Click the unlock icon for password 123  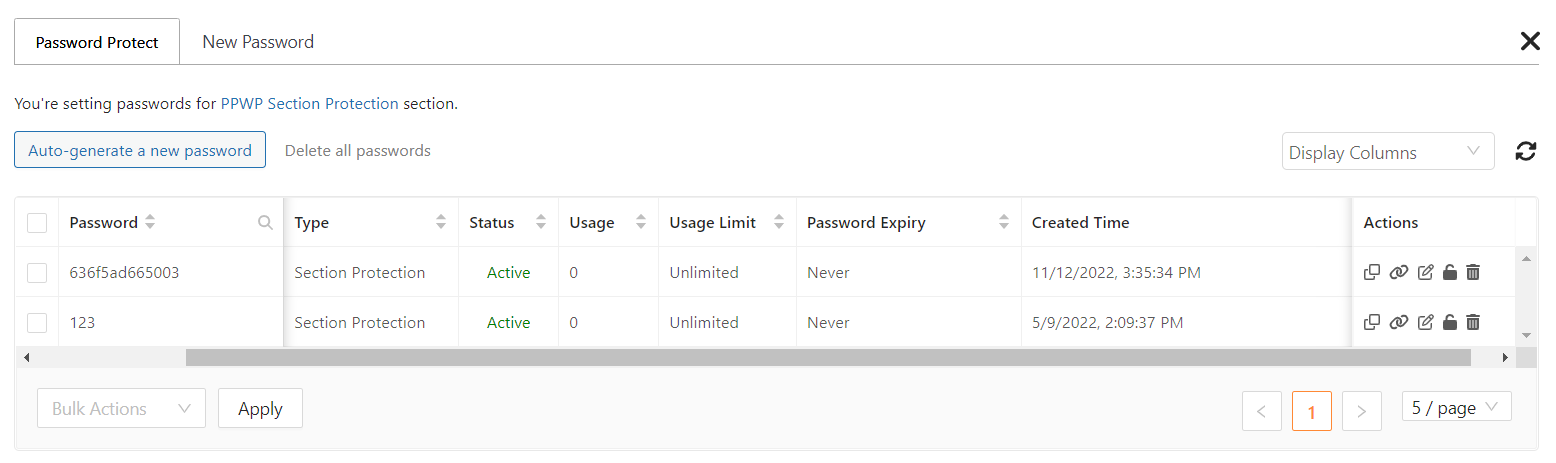[x=1450, y=322]
